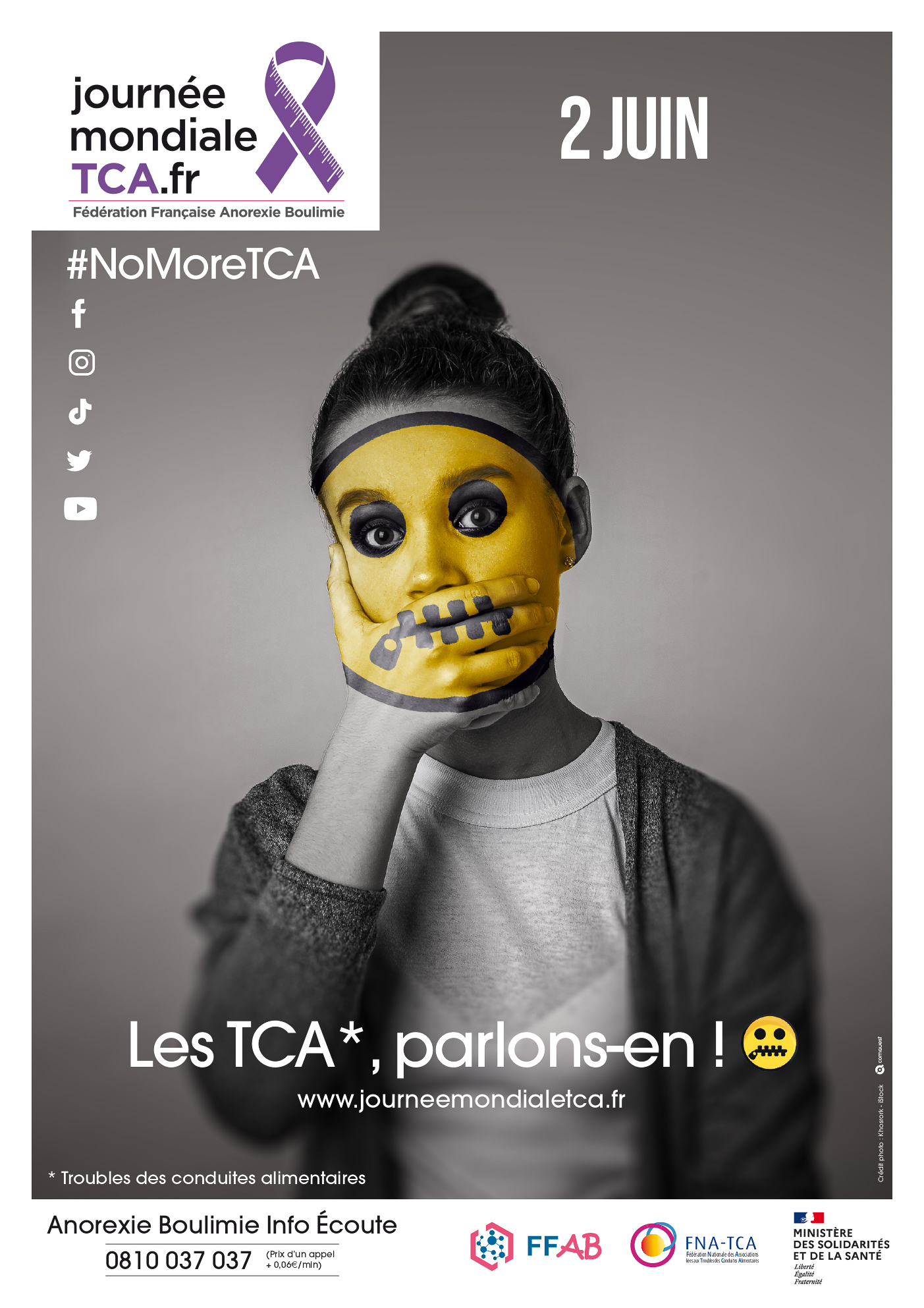This screenshot has width=924, height=1308.
Task: Click the Ministère des Solidarités text
Action: [x=842, y=1245]
